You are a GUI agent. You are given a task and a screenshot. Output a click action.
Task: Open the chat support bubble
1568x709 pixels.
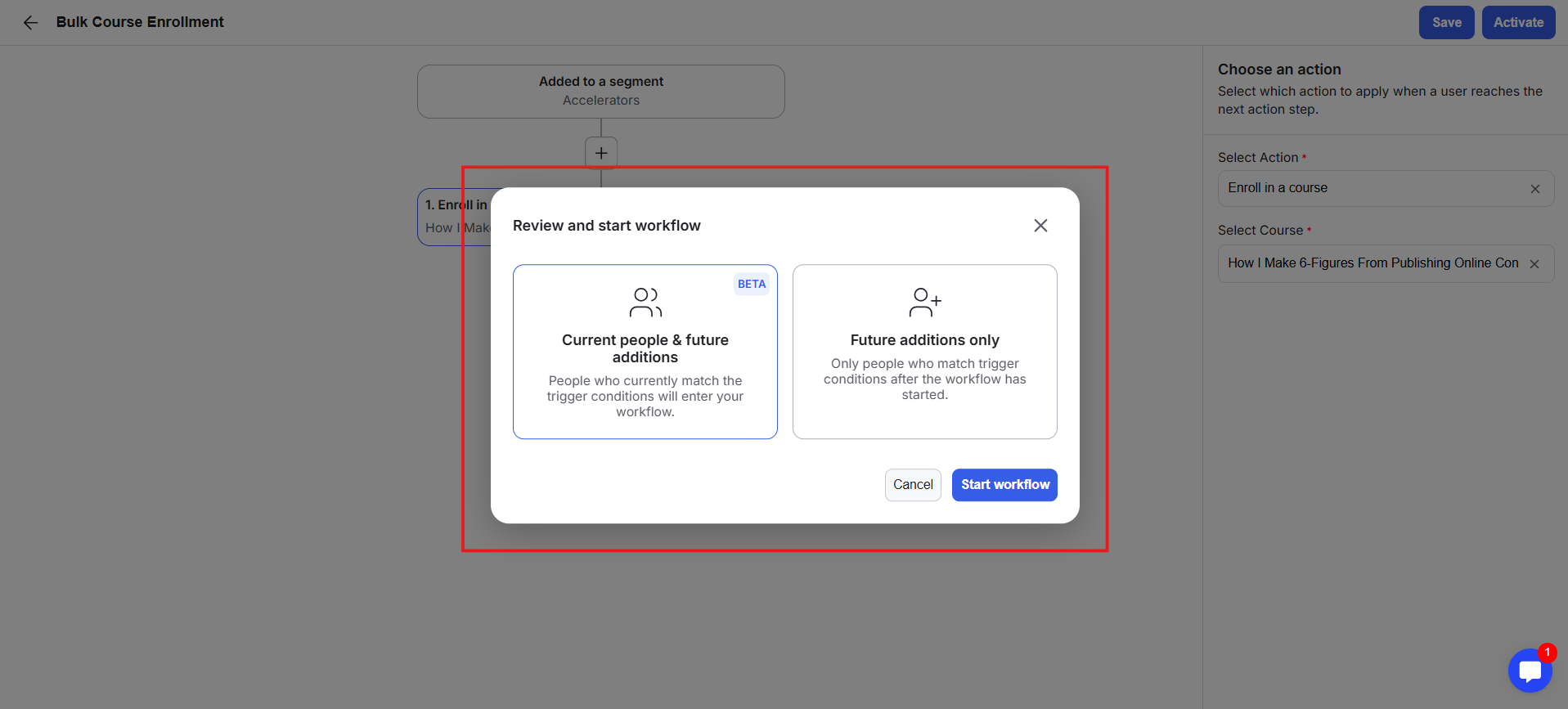pos(1530,671)
